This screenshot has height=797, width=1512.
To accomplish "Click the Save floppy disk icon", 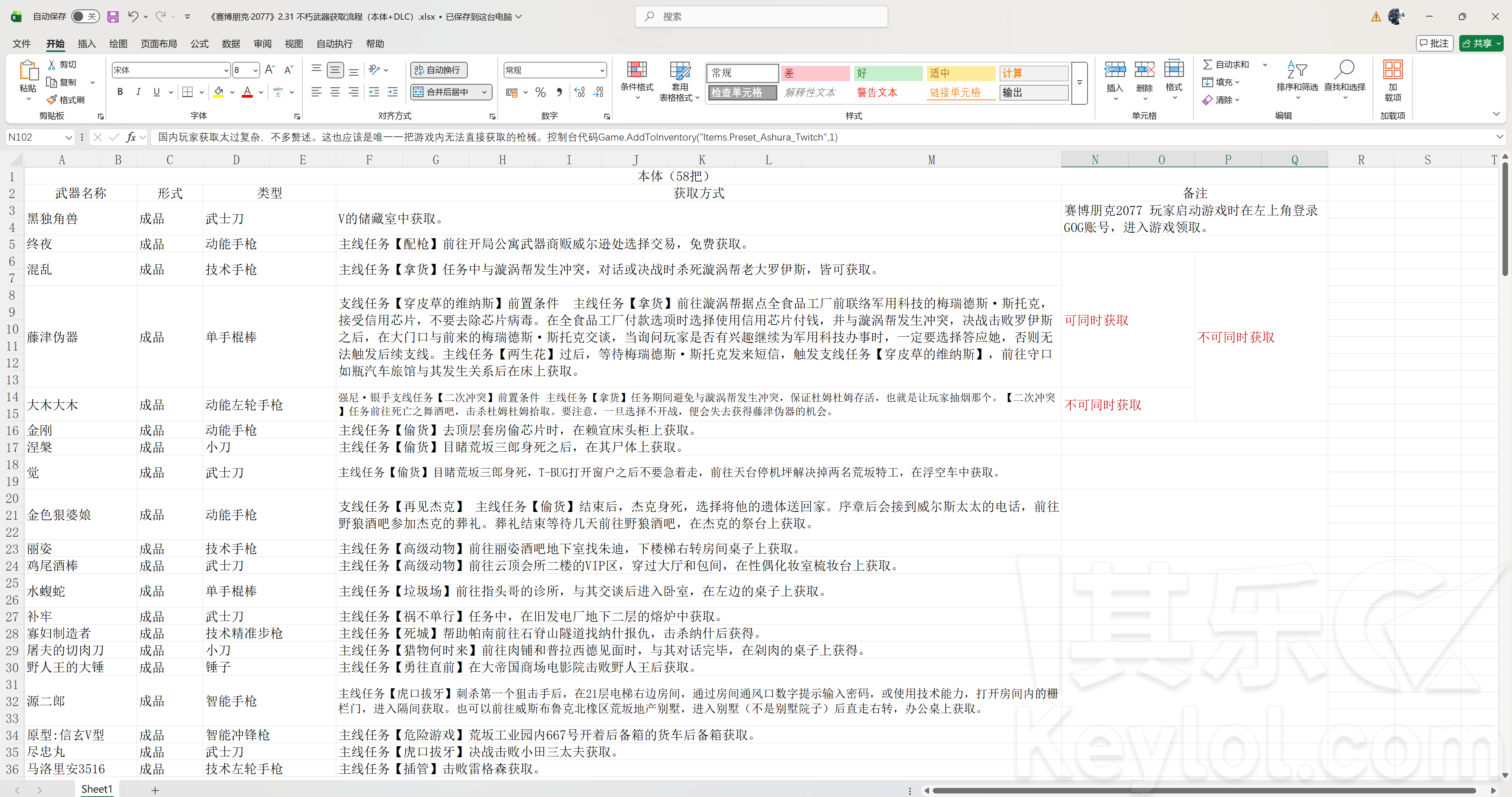I will [113, 17].
